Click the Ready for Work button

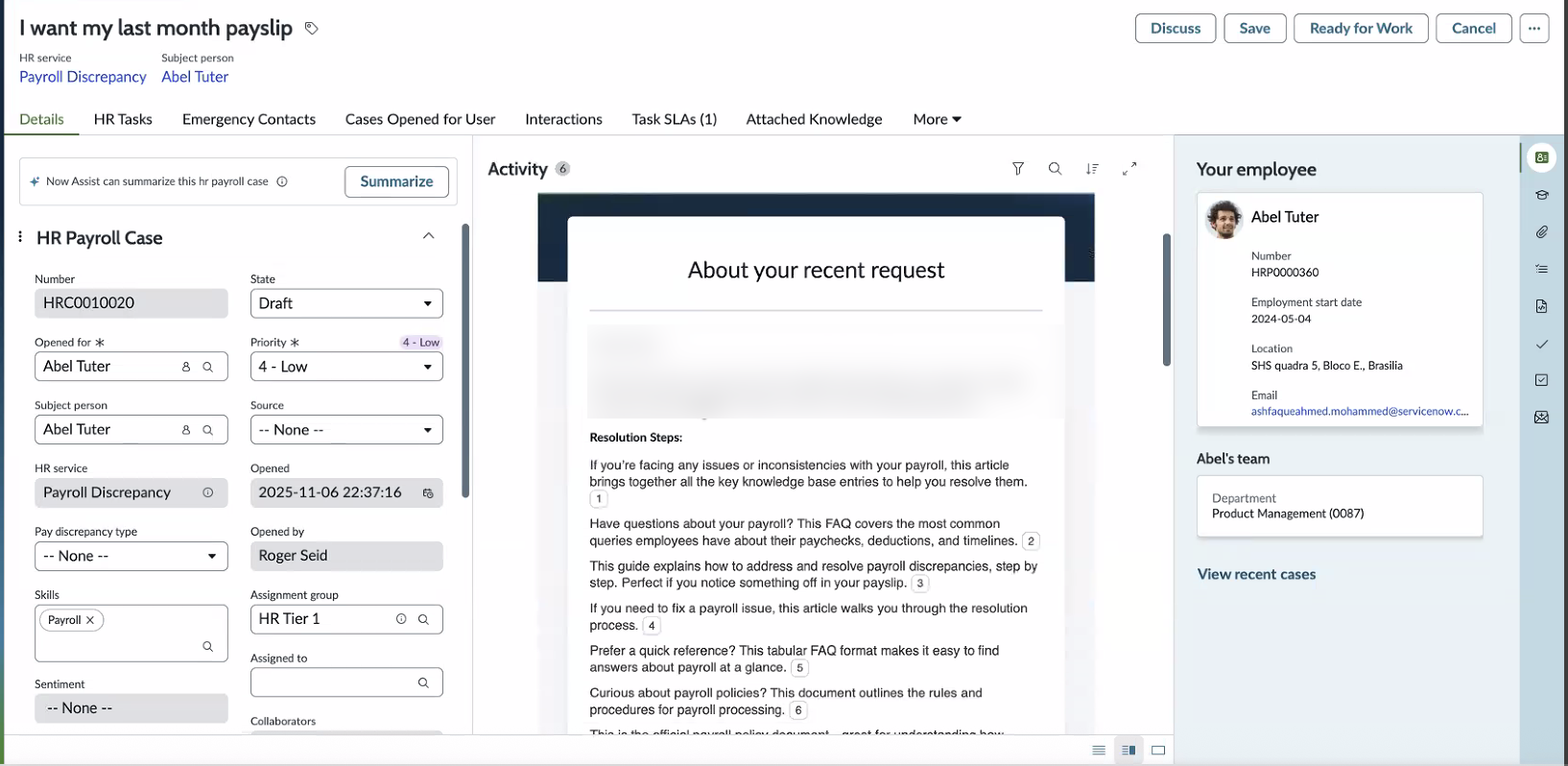point(1361,29)
